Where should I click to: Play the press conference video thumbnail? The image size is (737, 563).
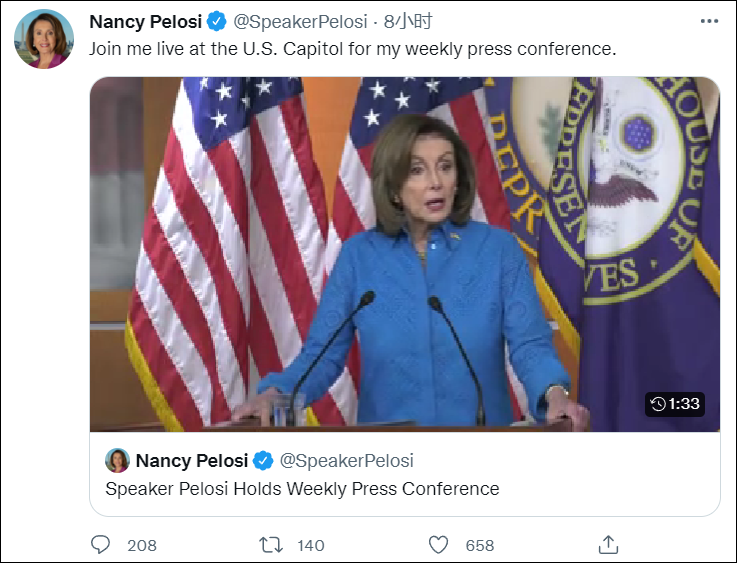(x=404, y=254)
